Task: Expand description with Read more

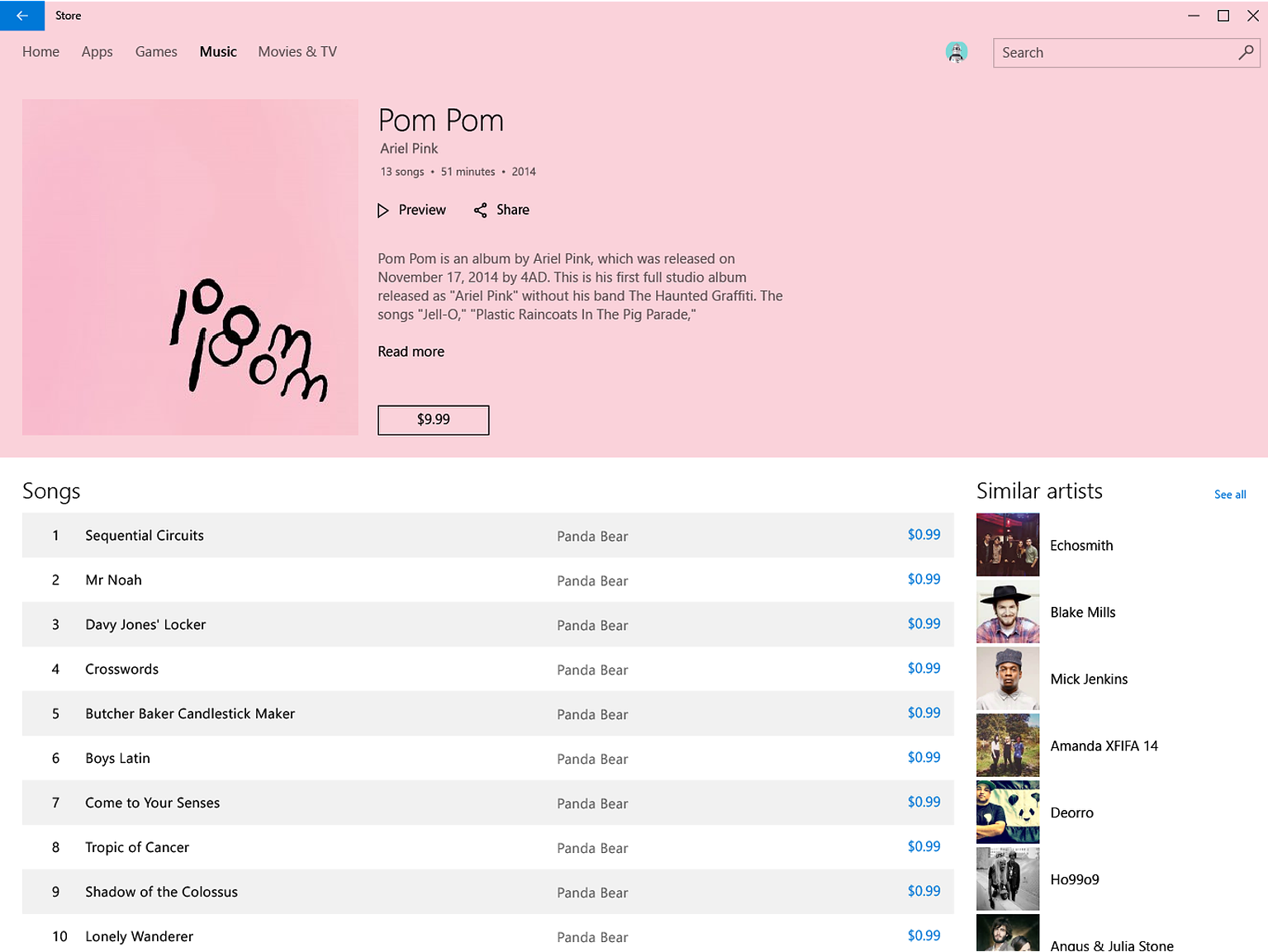Action: click(411, 352)
